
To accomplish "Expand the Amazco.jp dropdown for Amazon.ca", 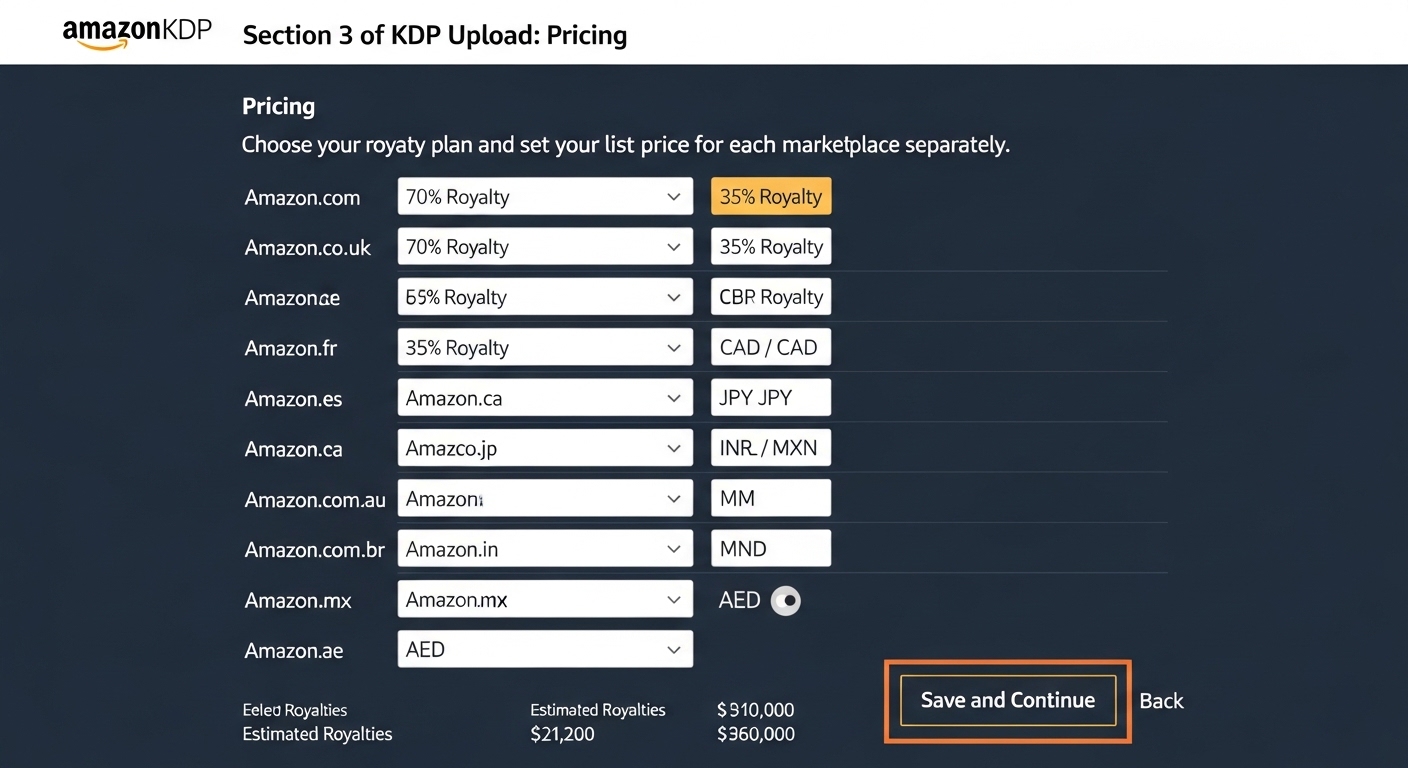I will [545, 447].
